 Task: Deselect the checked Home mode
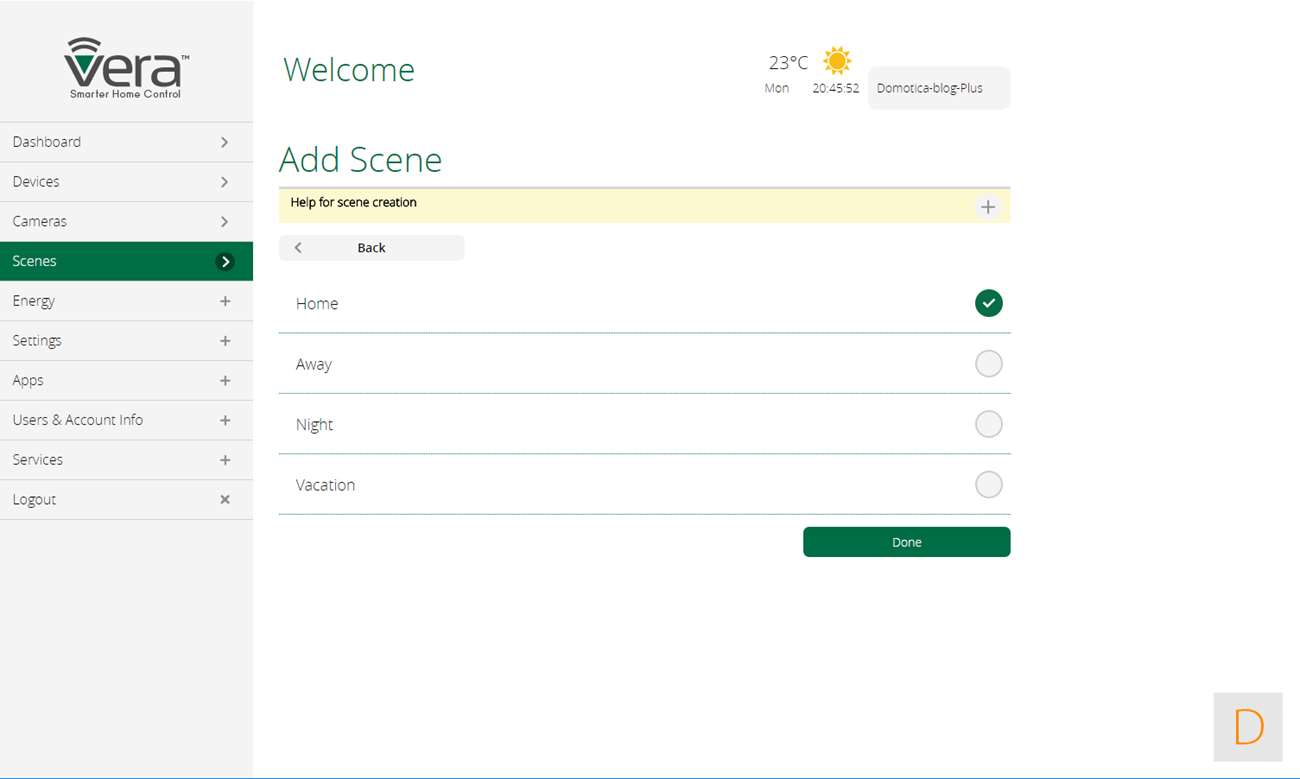[988, 303]
